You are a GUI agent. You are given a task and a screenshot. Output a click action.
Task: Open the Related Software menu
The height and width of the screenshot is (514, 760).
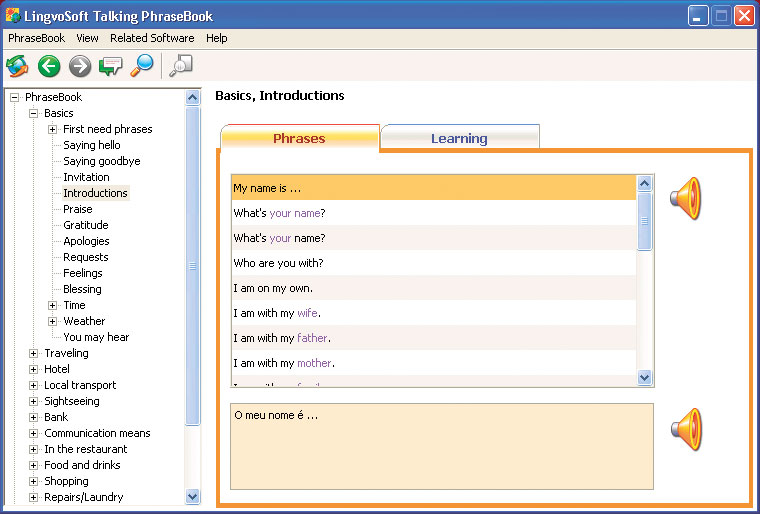152,38
